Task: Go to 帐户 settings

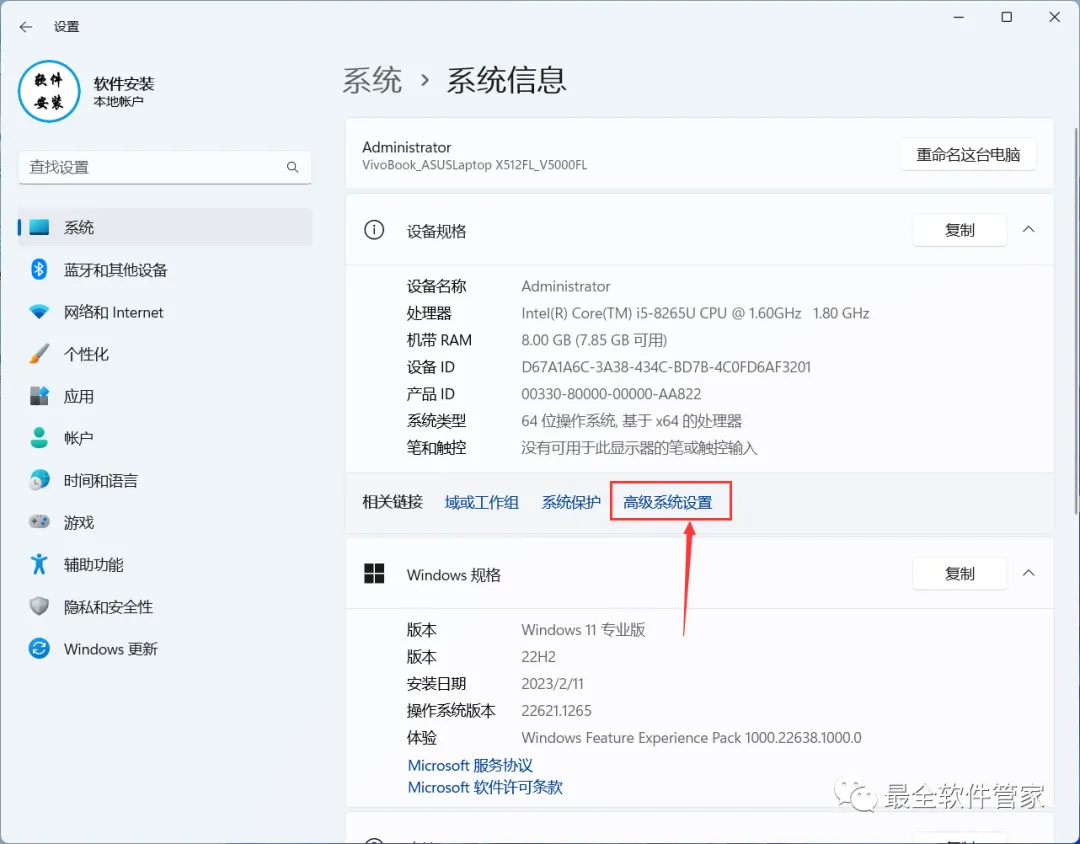Action: click(x=165, y=438)
